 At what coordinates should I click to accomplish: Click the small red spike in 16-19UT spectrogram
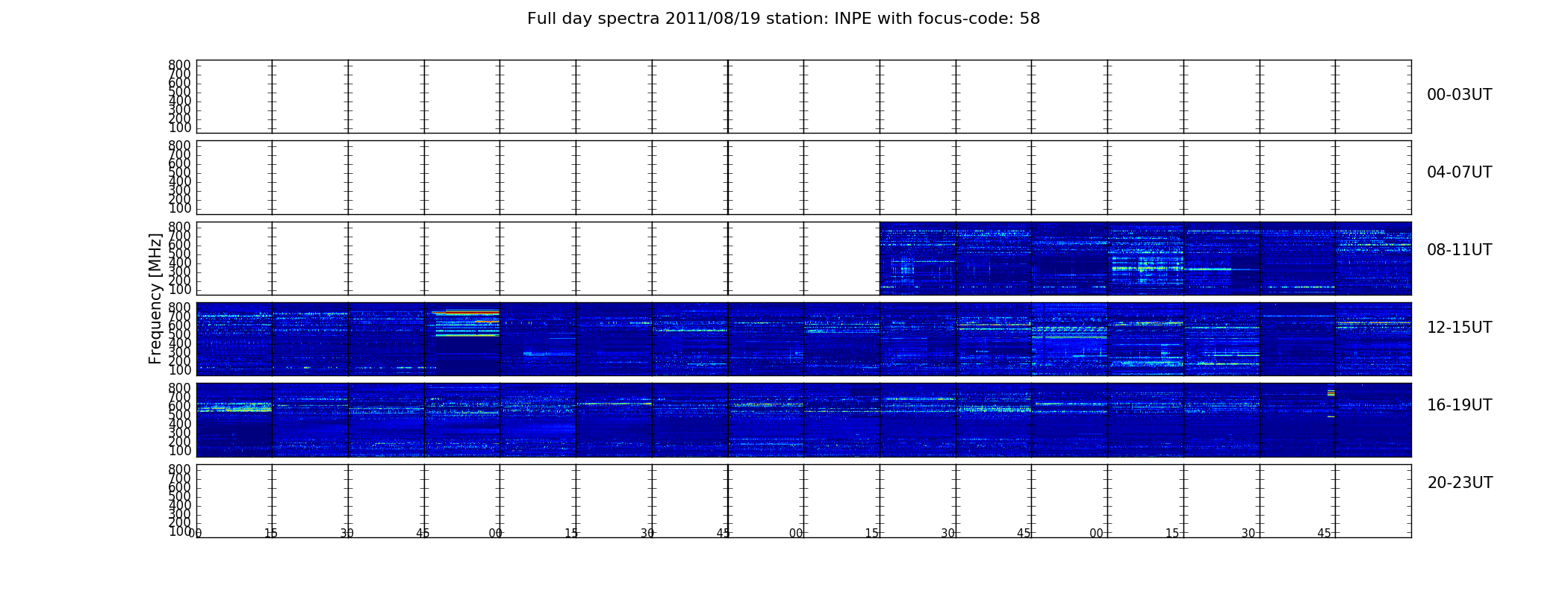click(x=1331, y=393)
